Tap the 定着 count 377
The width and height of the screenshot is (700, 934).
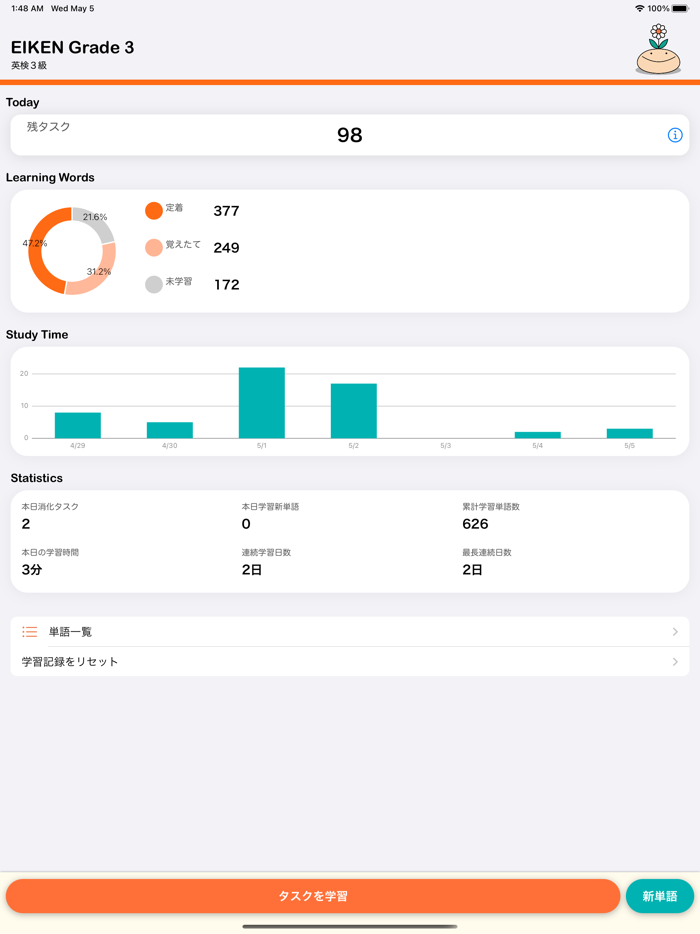point(226,211)
